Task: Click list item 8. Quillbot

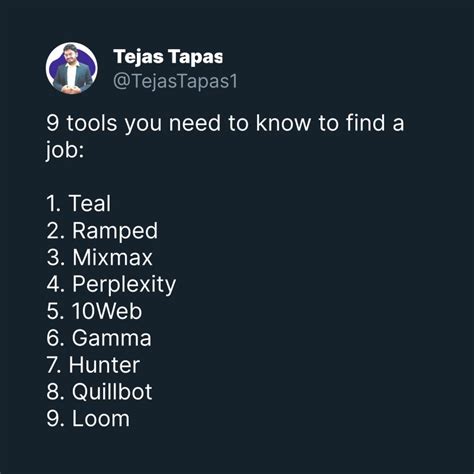Action: click(x=99, y=391)
